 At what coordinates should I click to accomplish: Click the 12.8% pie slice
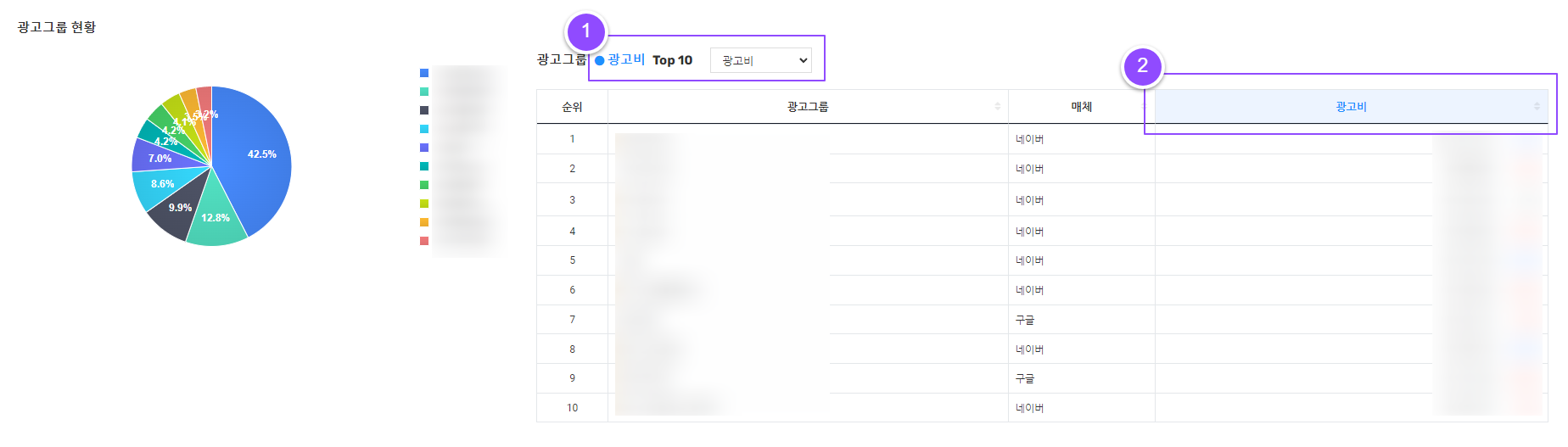coord(216,221)
